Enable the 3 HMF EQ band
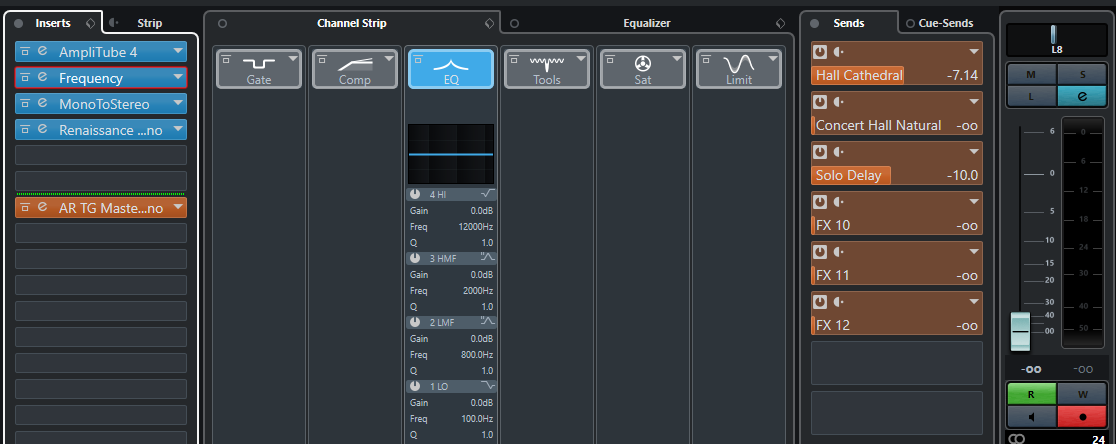This screenshot has height=444, width=1116. (x=415, y=258)
